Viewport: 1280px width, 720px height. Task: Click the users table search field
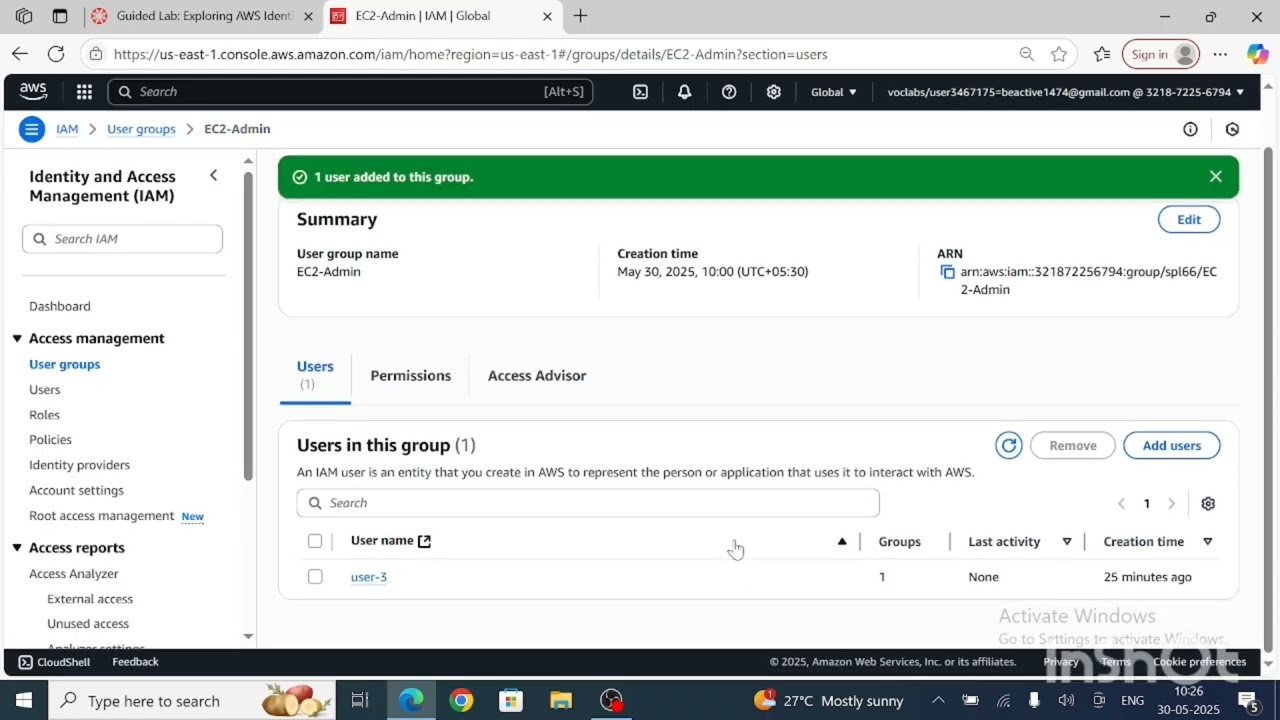click(x=588, y=503)
